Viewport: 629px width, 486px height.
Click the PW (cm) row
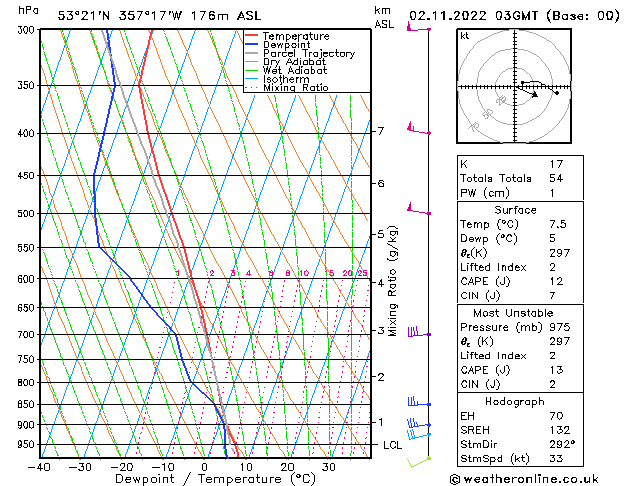click(x=520, y=193)
